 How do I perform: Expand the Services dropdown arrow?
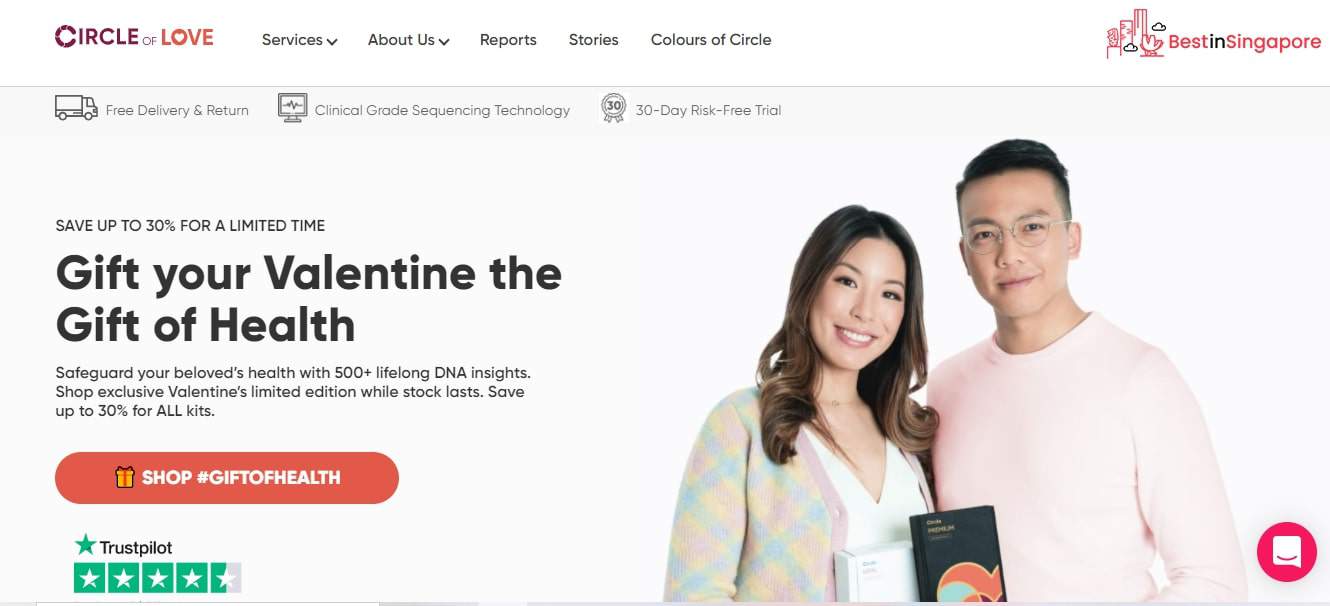(332, 41)
